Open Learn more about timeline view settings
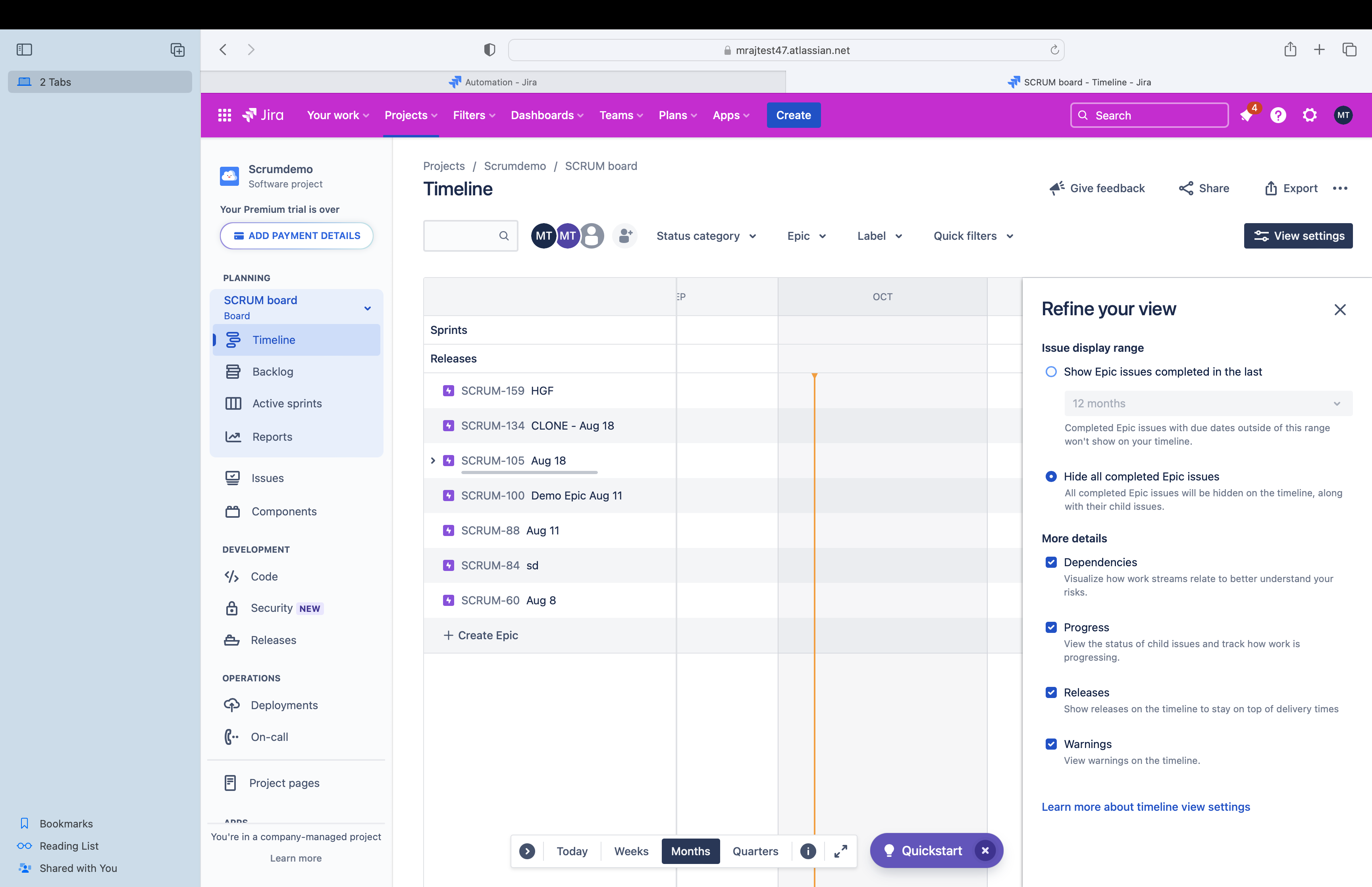This screenshot has width=1372, height=887. click(x=1145, y=807)
